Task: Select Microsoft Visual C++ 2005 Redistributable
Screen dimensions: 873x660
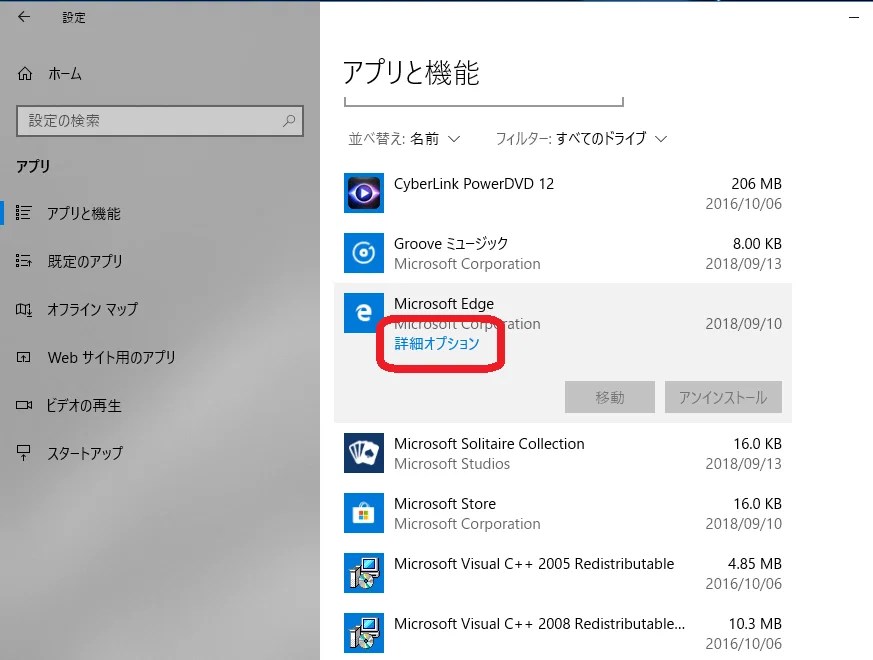Action: 534,564
